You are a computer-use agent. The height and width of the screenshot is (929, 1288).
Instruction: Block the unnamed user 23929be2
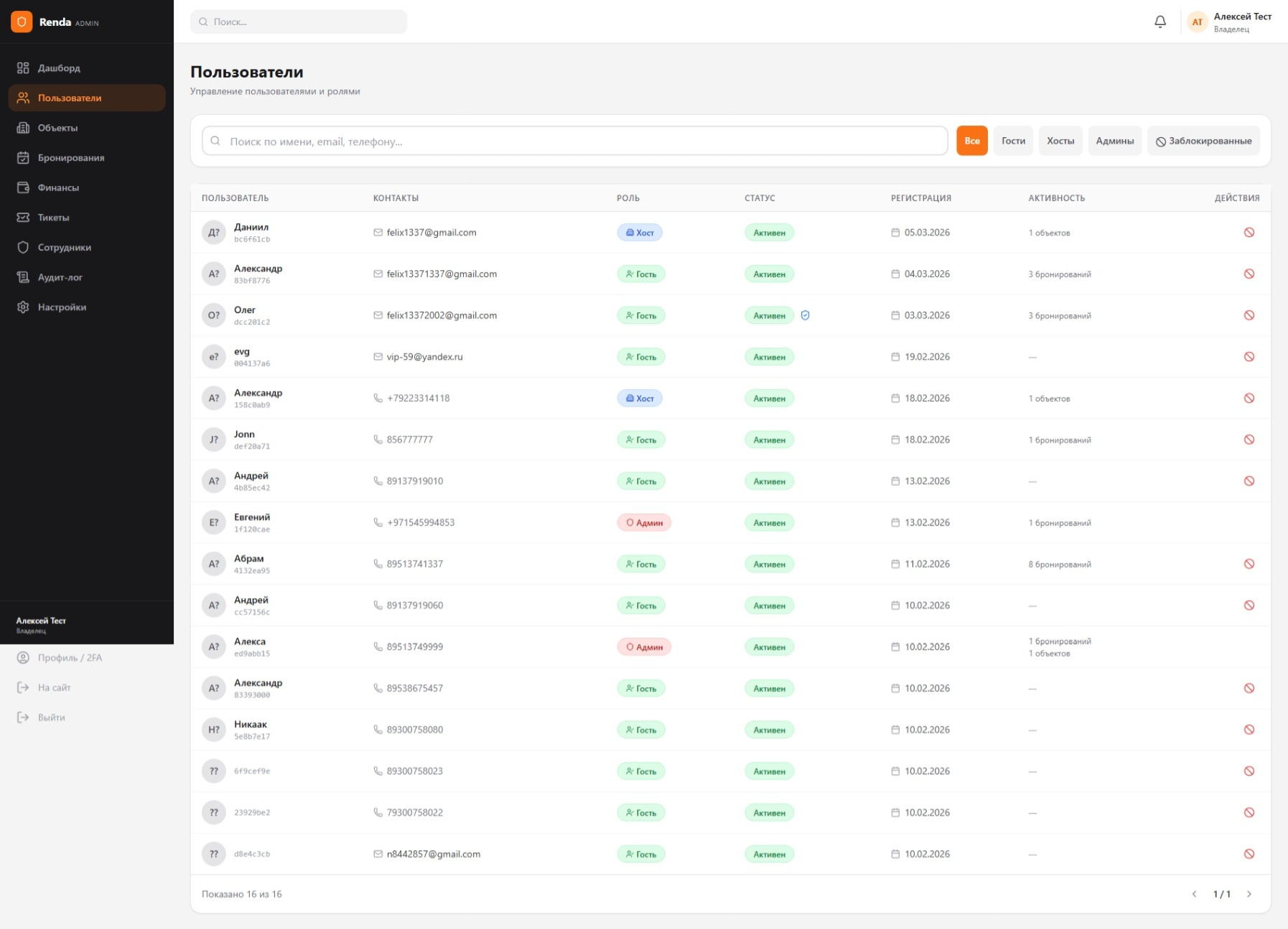[1249, 813]
